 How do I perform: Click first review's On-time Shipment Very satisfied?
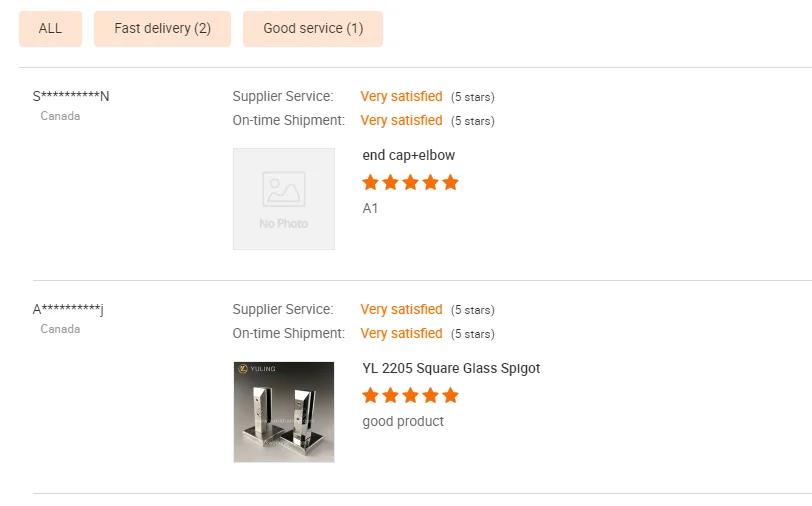[x=401, y=121]
